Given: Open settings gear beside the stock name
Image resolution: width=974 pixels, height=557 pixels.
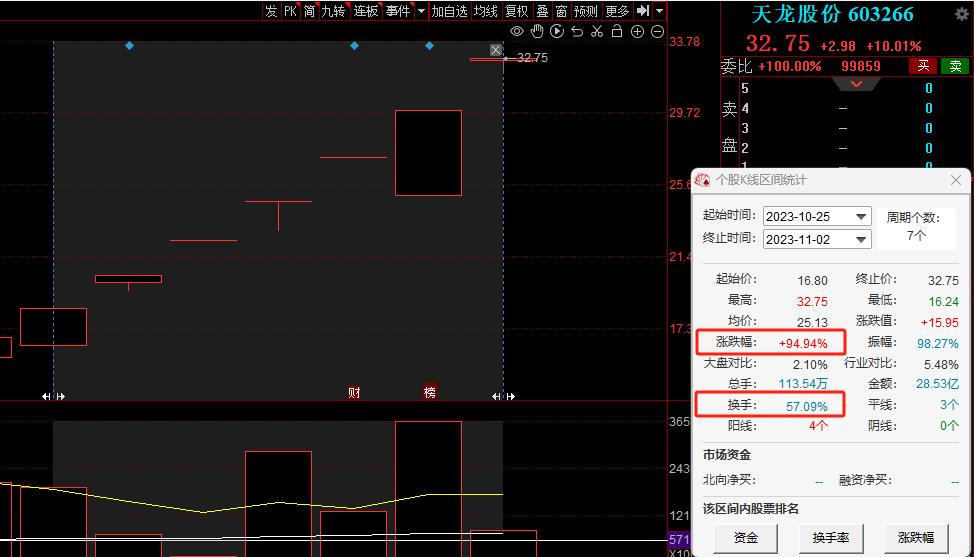Looking at the screenshot, I should [961, 15].
